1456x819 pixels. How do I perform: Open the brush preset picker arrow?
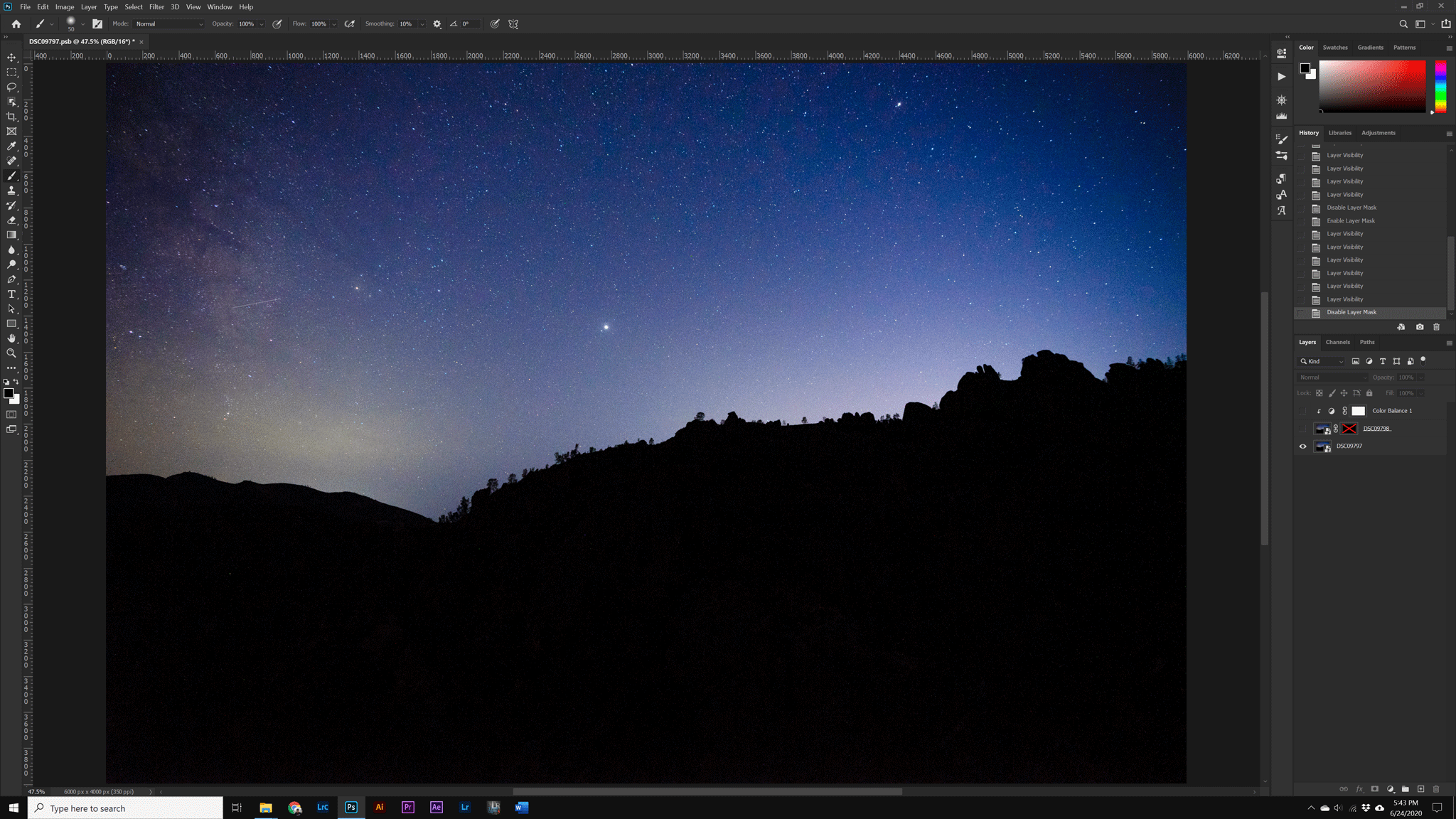pos(83,24)
